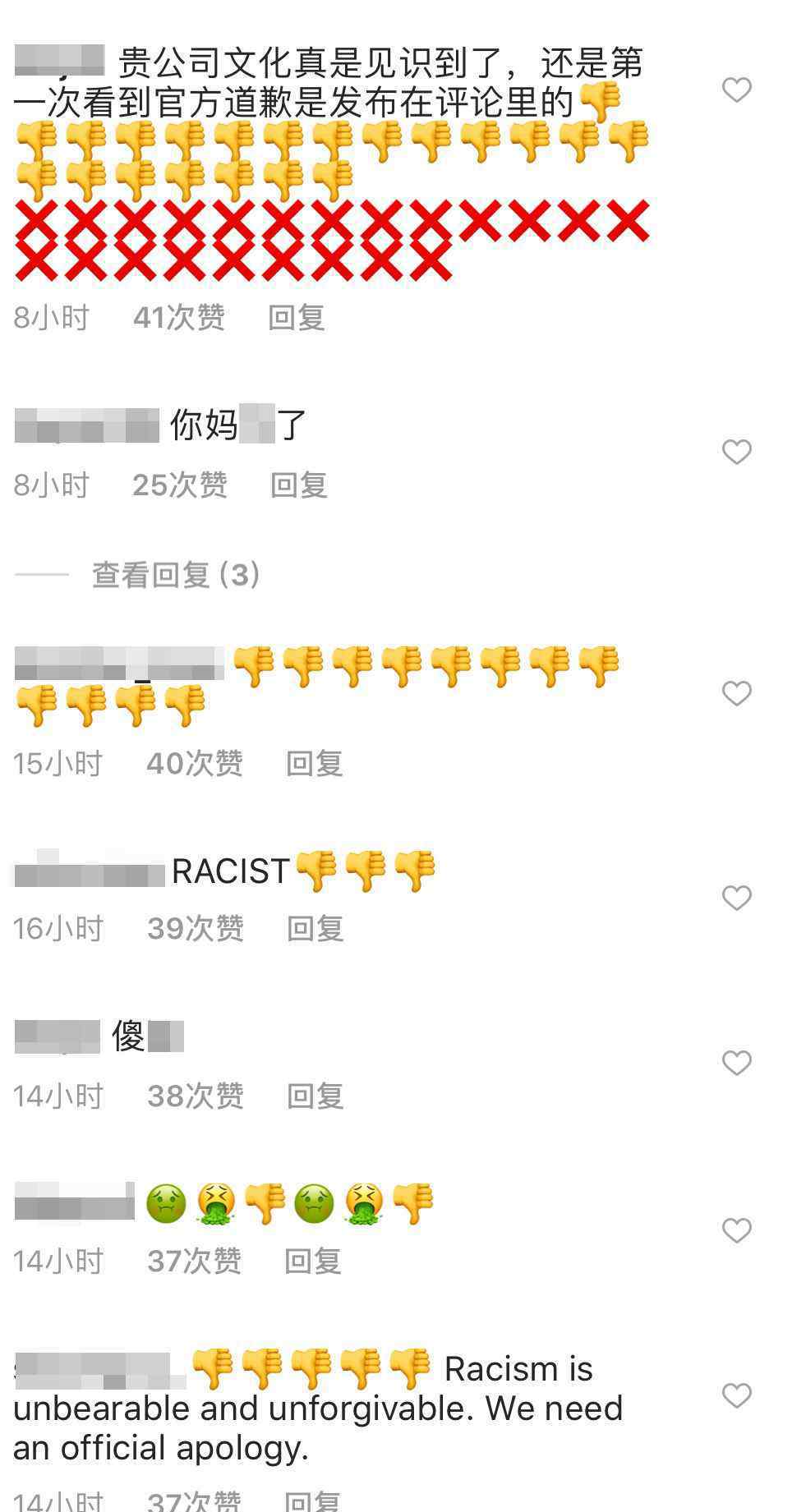The image size is (806, 1512).
Task: Like the thumbs-down comment with 40次赞
Action: pyautogui.click(x=736, y=693)
